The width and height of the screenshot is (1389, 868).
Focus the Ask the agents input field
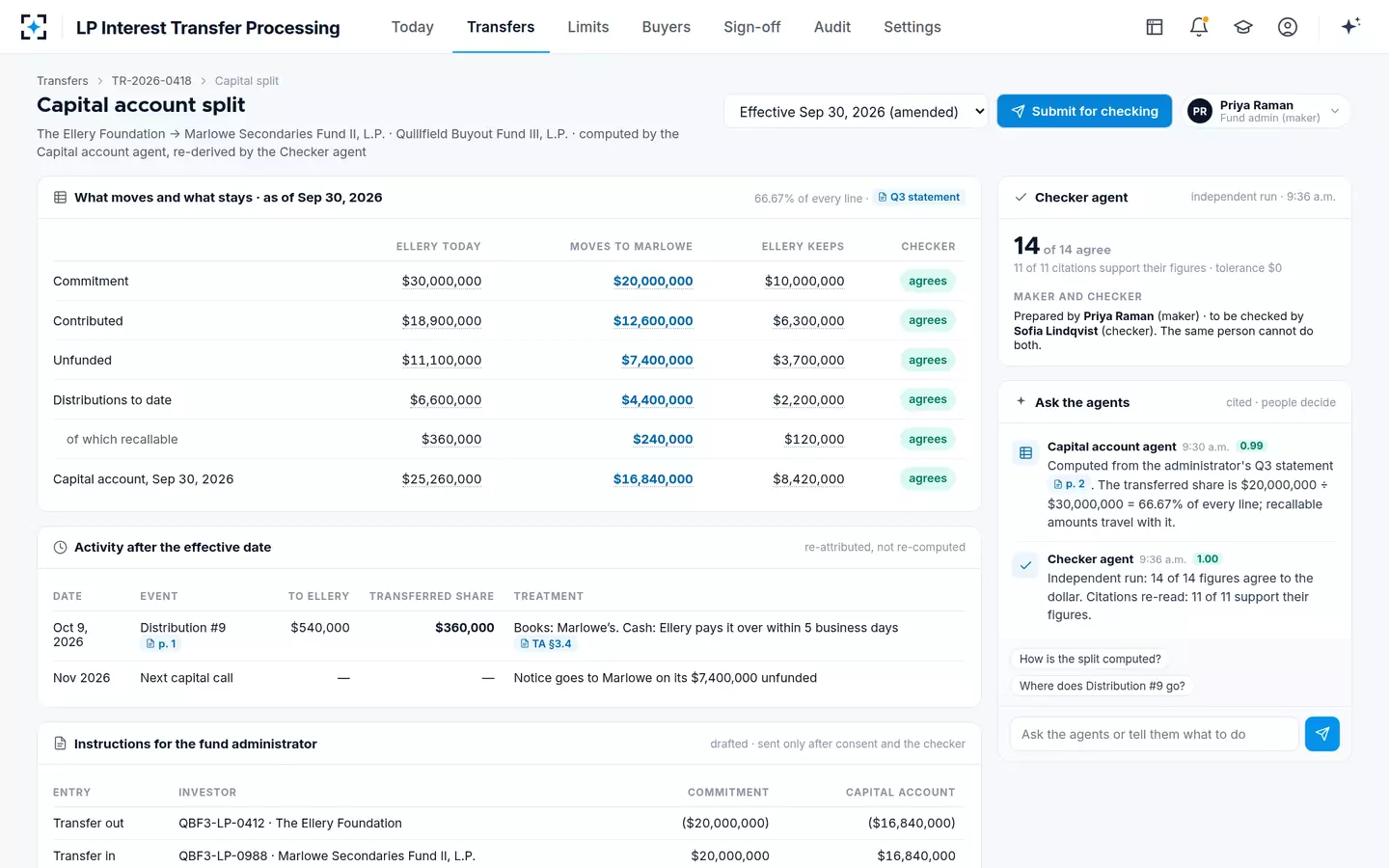(x=1154, y=734)
